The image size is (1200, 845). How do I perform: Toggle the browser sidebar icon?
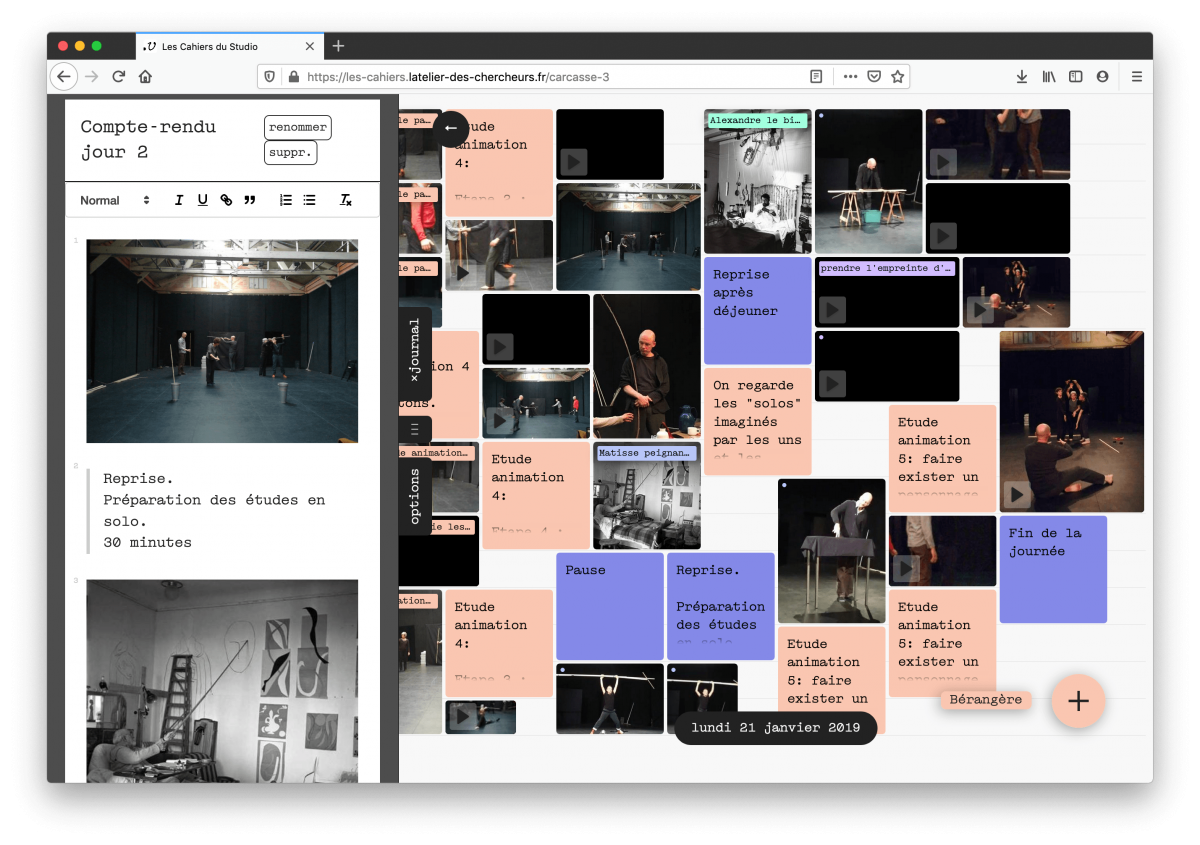[1076, 76]
